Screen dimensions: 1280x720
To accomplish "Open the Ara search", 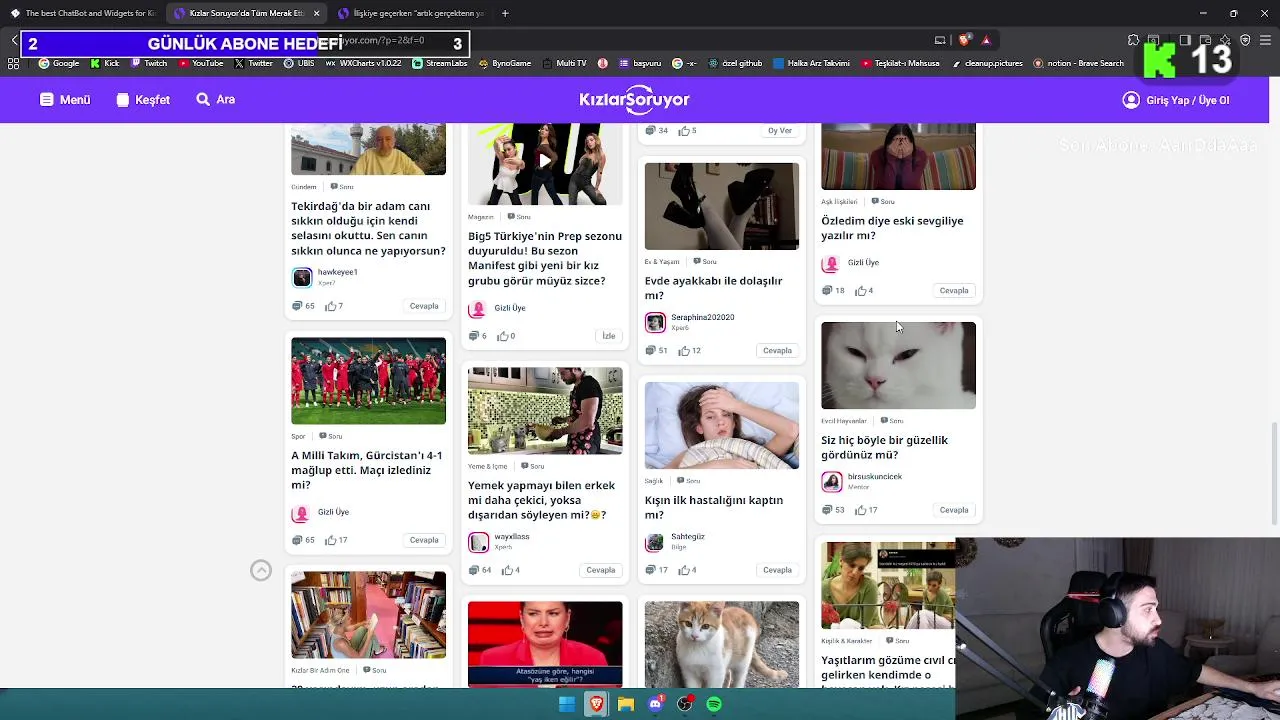I will pos(216,100).
